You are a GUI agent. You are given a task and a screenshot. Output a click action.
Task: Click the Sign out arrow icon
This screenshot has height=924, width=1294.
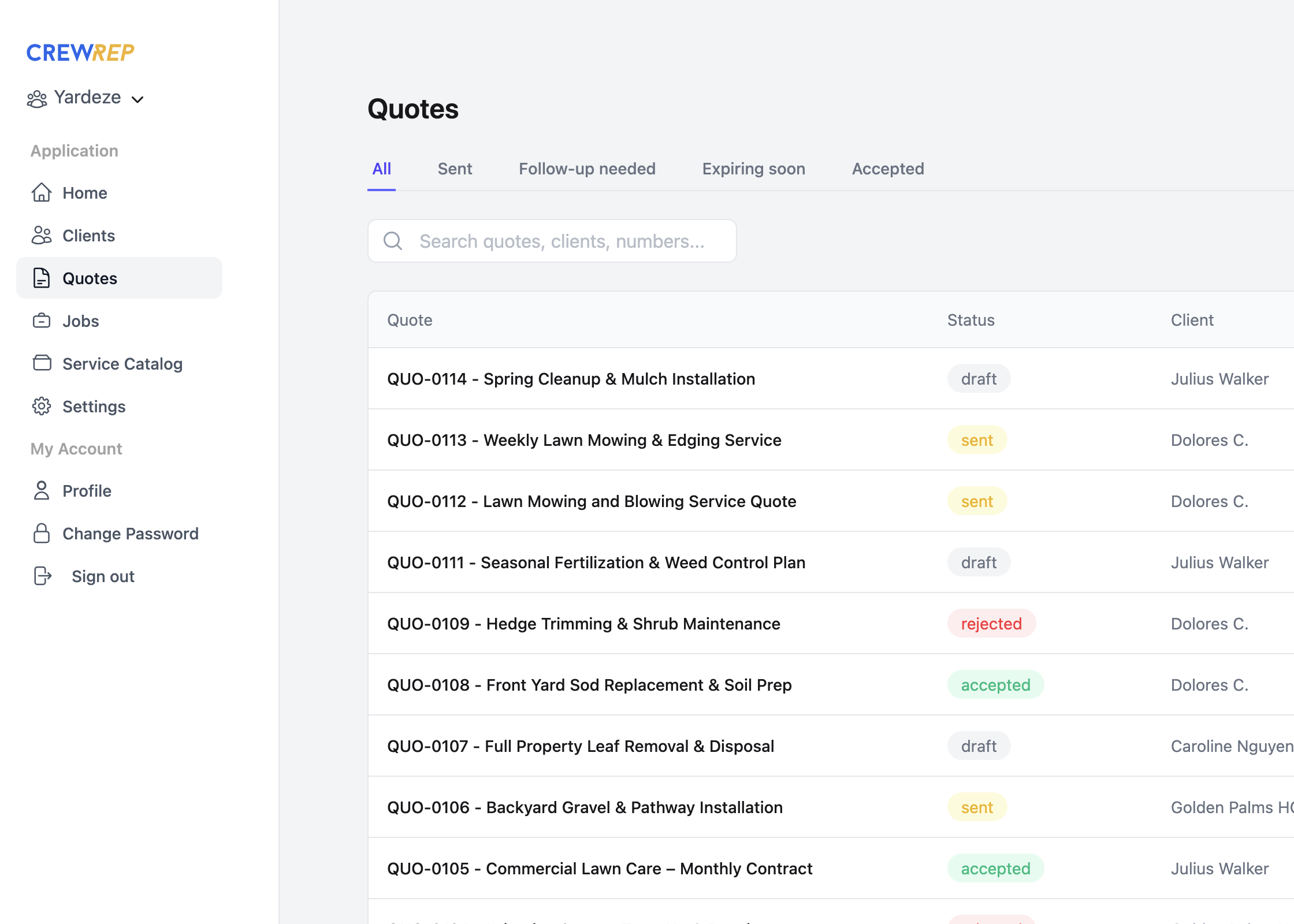coord(43,576)
